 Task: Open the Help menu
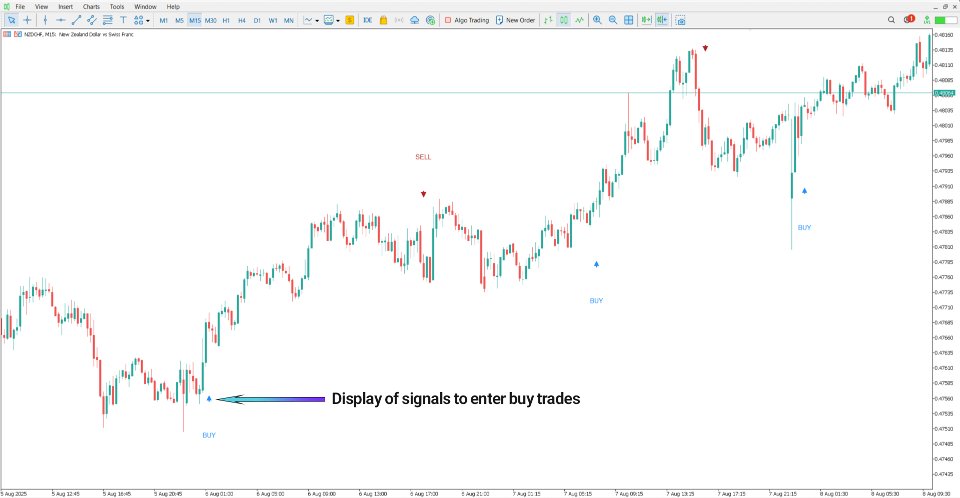(x=173, y=7)
